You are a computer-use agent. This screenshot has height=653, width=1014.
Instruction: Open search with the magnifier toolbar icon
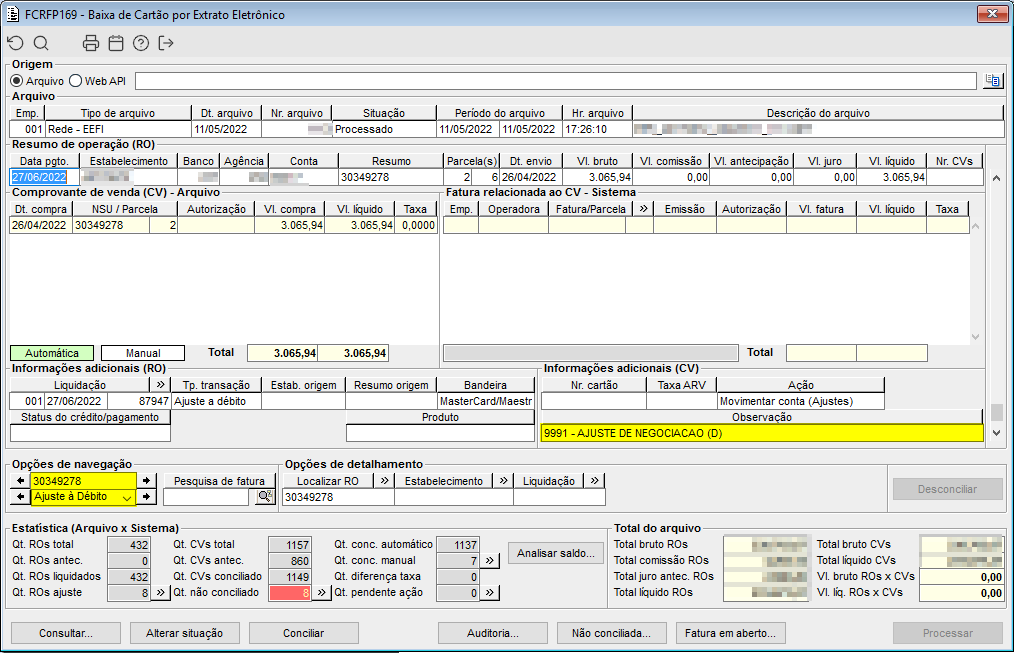[x=41, y=43]
